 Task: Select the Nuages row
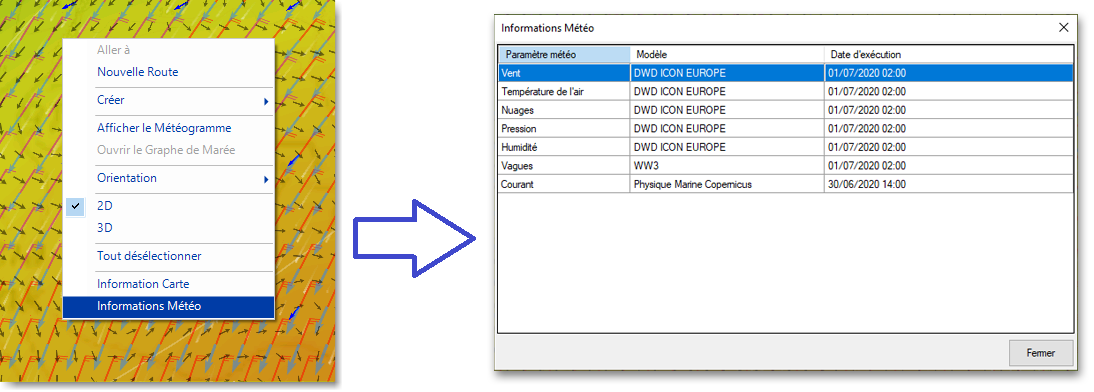(785, 110)
